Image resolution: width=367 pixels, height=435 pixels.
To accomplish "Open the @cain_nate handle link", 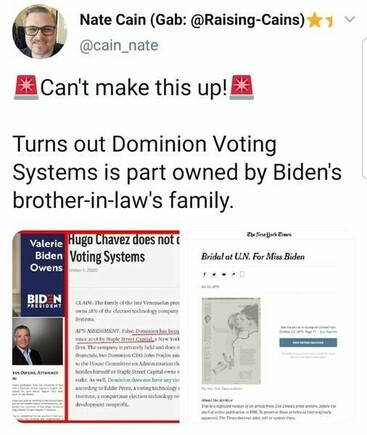I will pyautogui.click(x=119, y=45).
